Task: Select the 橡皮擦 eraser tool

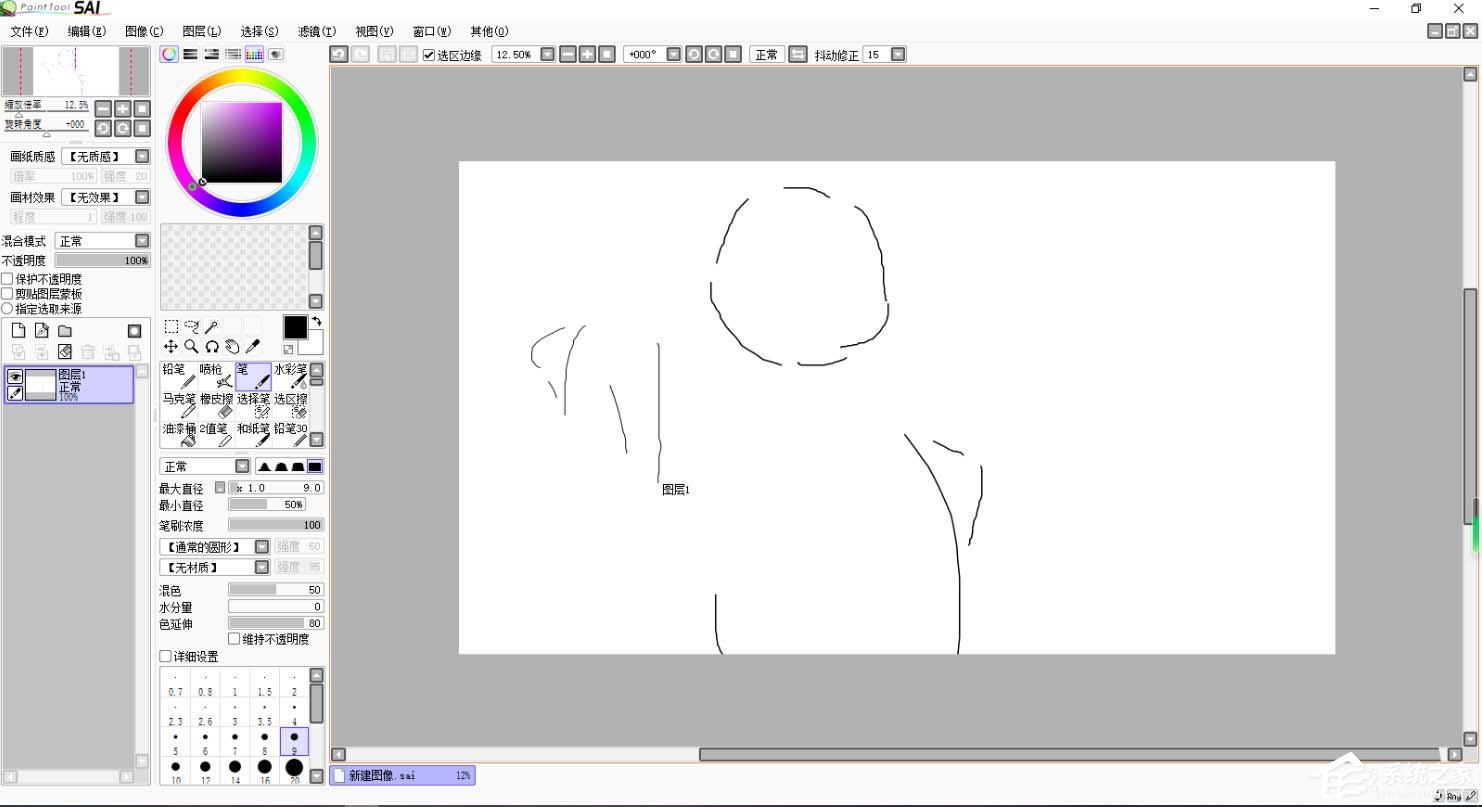Action: [x=216, y=405]
